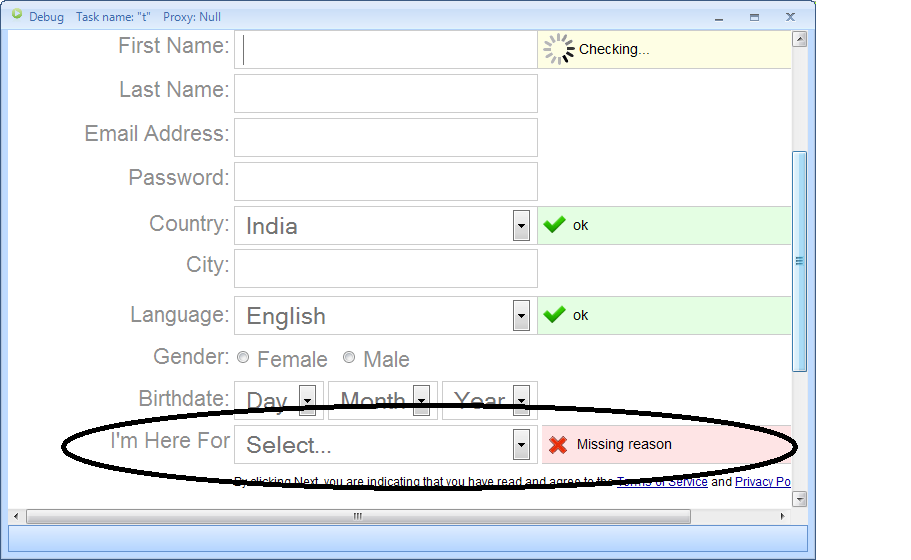Open the Country dropdown showing India
911x560 pixels.
click(521, 226)
